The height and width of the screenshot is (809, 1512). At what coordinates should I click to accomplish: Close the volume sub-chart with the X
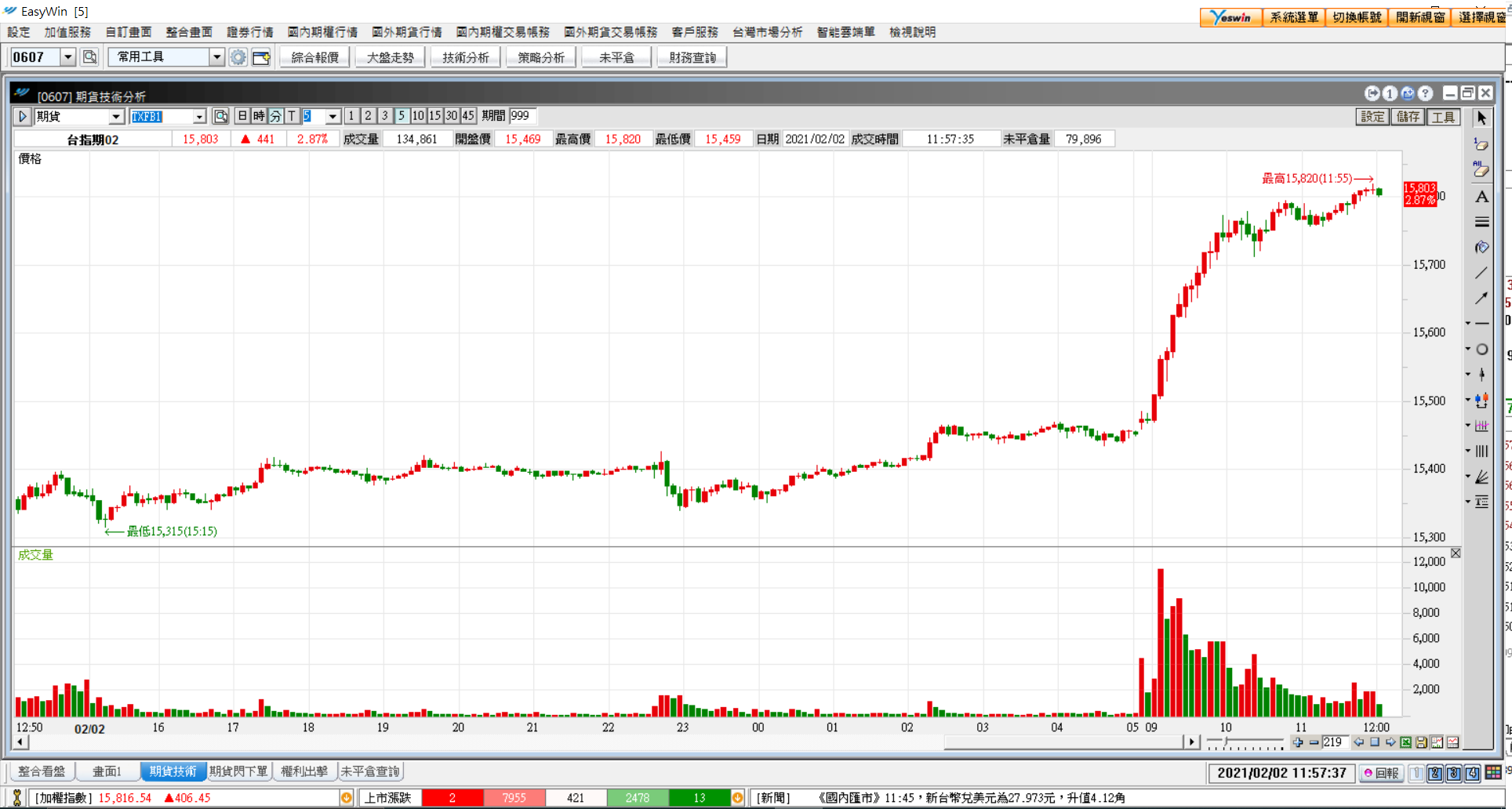(1456, 553)
